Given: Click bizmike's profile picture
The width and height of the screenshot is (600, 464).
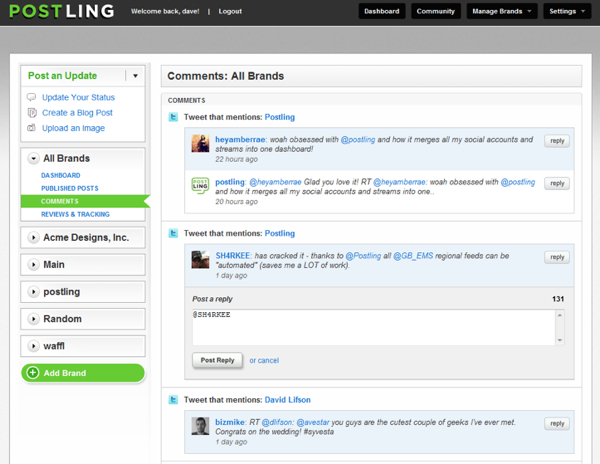Looking at the screenshot, I should (201, 426).
